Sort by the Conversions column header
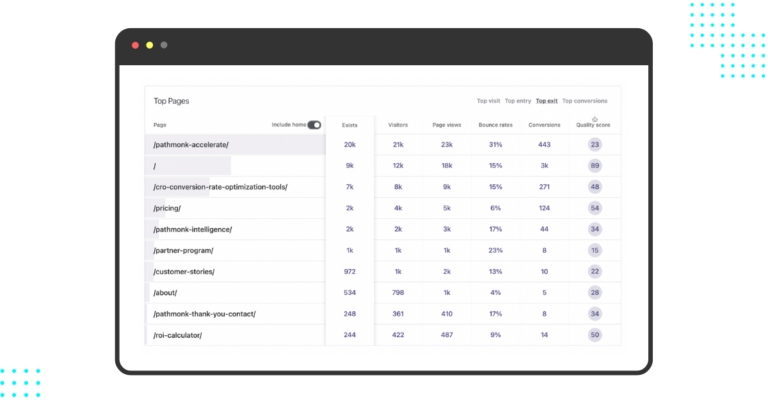768x403 pixels. (x=544, y=125)
